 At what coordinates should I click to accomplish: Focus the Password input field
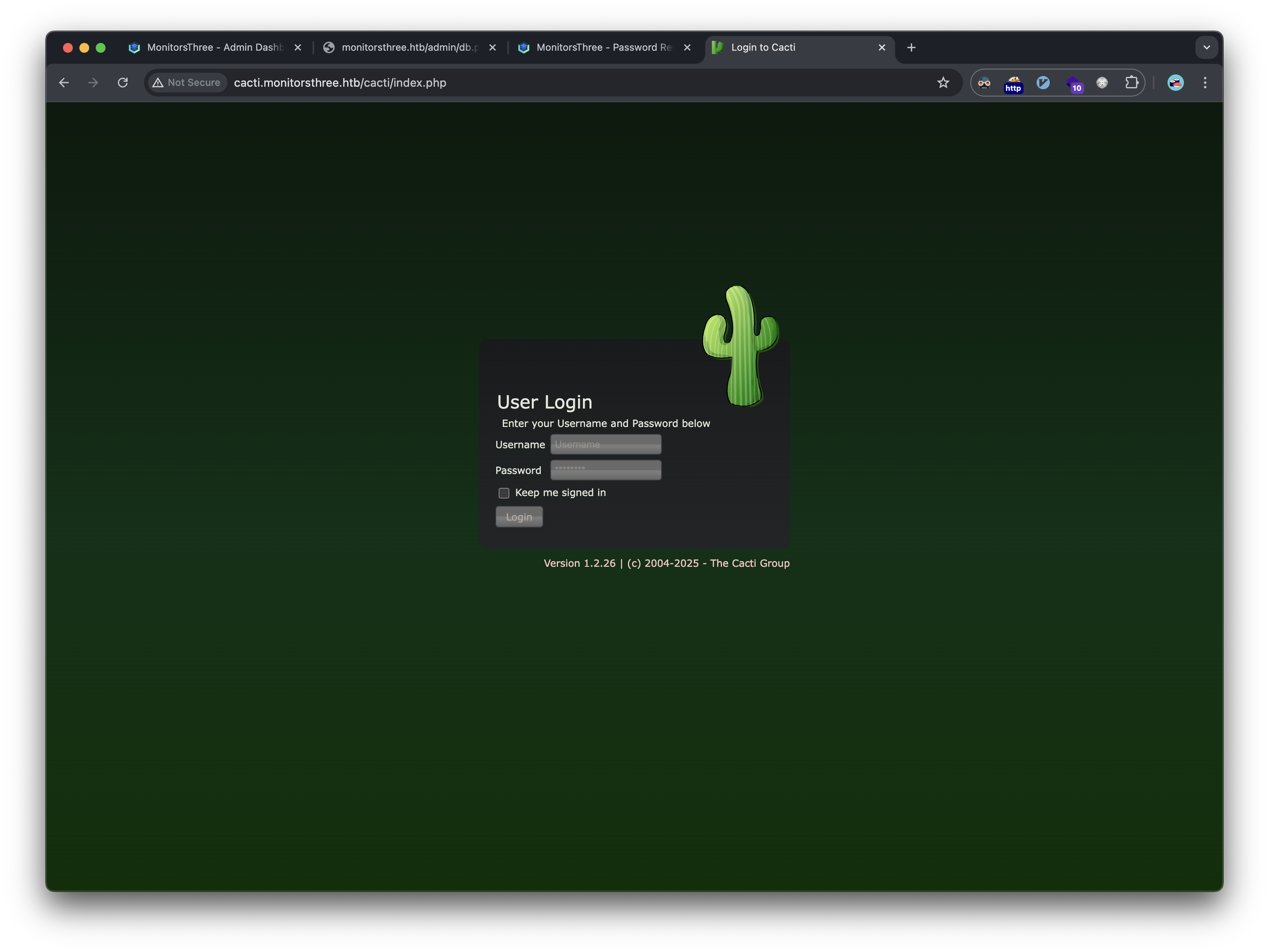click(606, 470)
